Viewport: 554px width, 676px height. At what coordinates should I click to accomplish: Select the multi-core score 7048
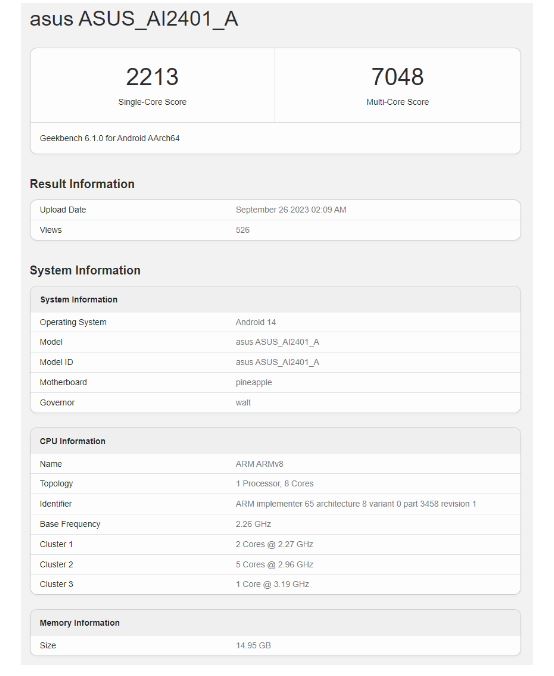click(x=398, y=77)
